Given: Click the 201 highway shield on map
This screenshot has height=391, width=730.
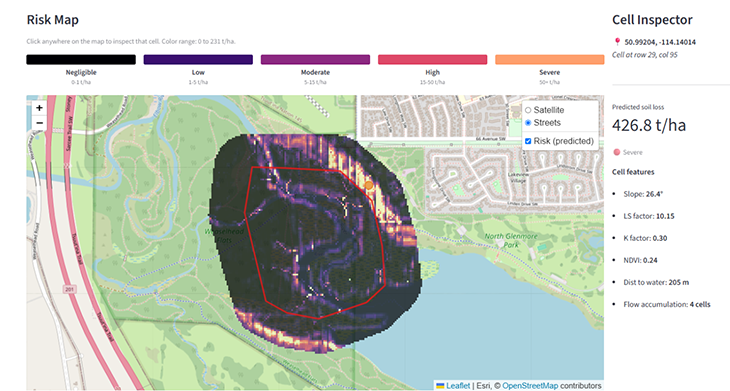Looking at the screenshot, I should click(69, 290).
